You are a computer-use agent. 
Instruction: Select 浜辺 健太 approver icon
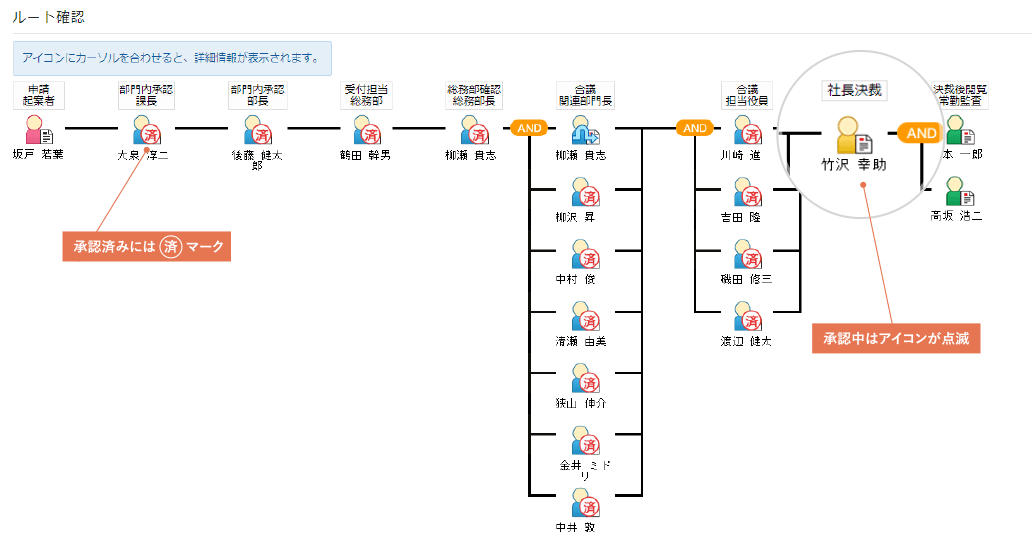point(748,316)
